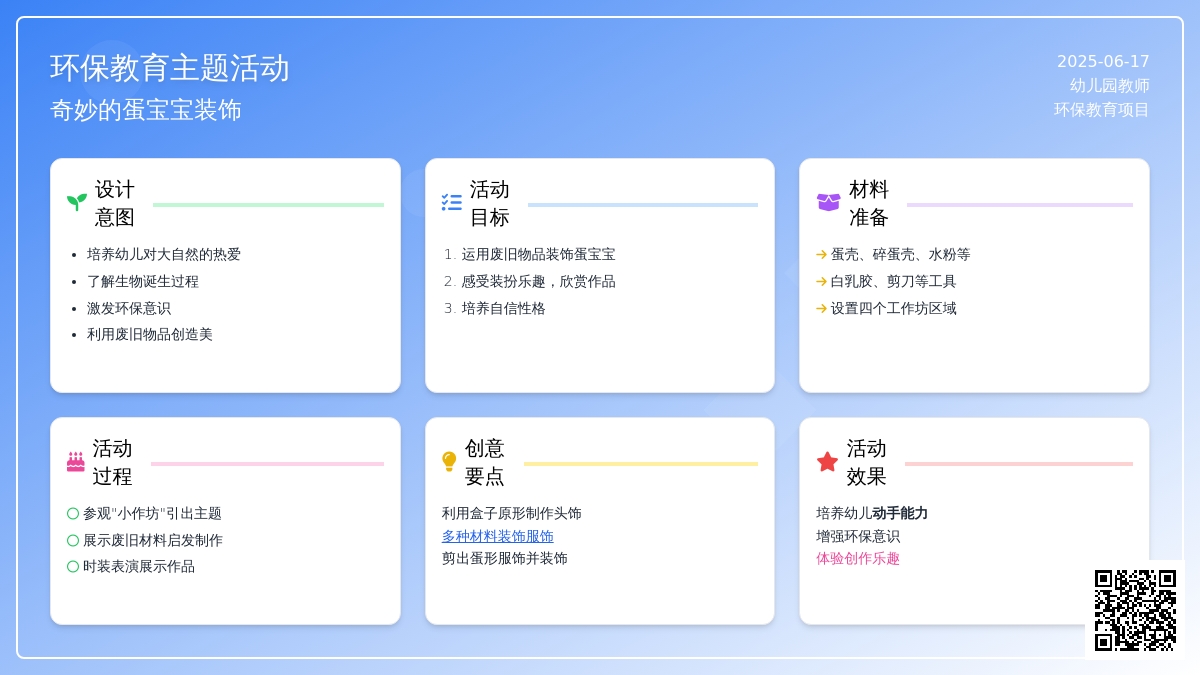The image size is (1200, 675).
Task: Click the date 2025-06-17
Action: point(1103,62)
